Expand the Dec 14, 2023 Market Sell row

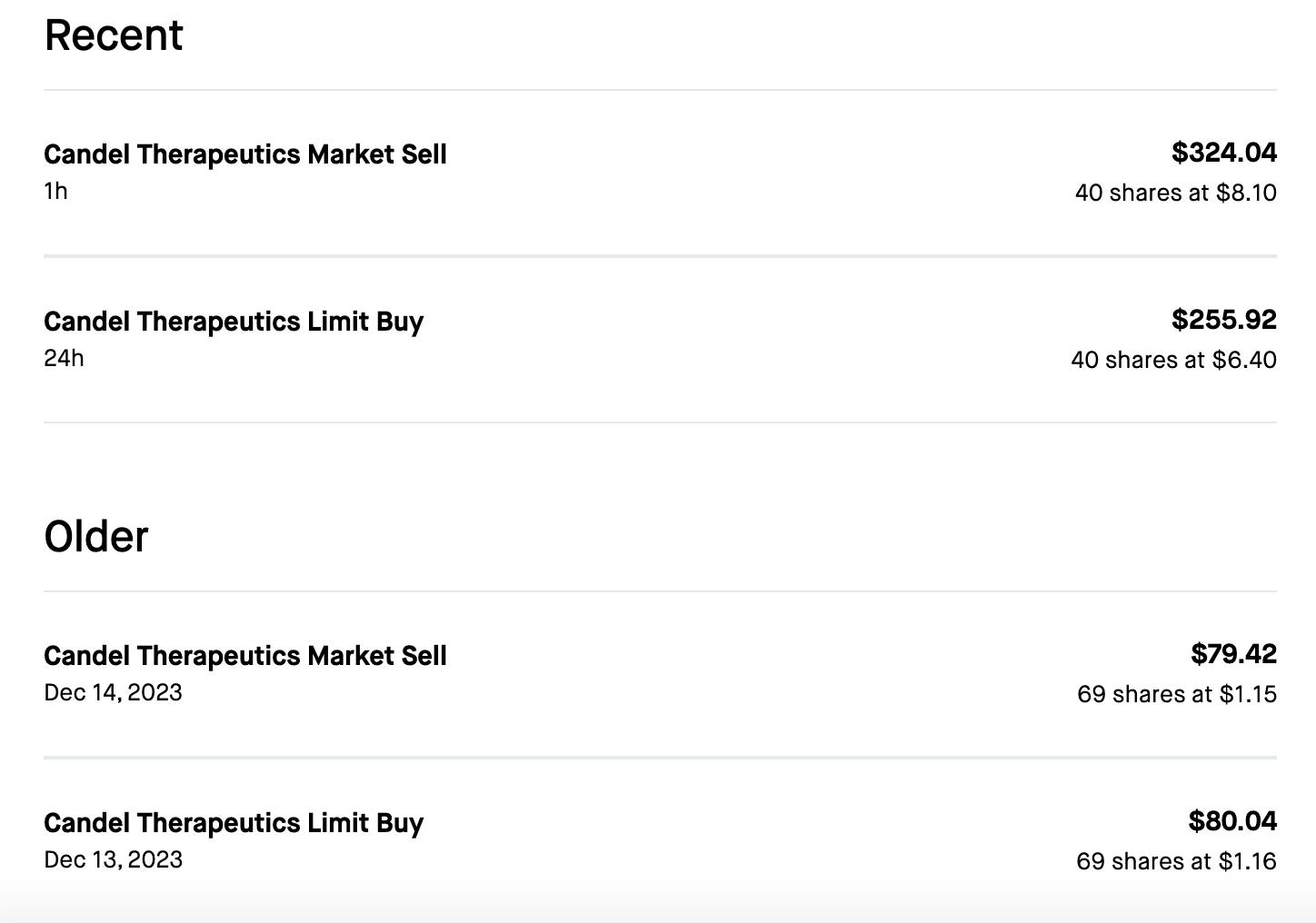(x=245, y=656)
